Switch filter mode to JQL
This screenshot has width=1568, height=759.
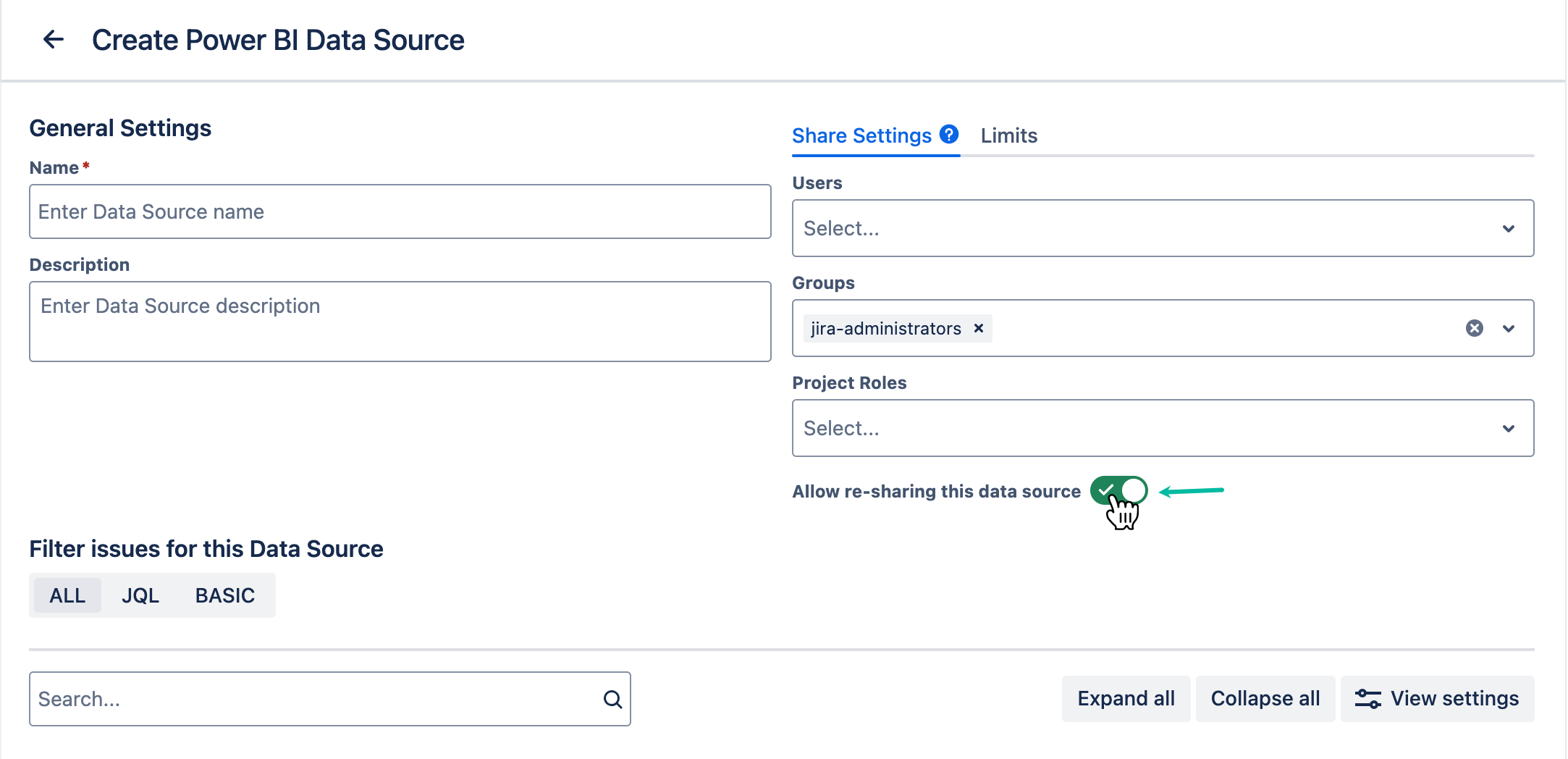[140, 595]
